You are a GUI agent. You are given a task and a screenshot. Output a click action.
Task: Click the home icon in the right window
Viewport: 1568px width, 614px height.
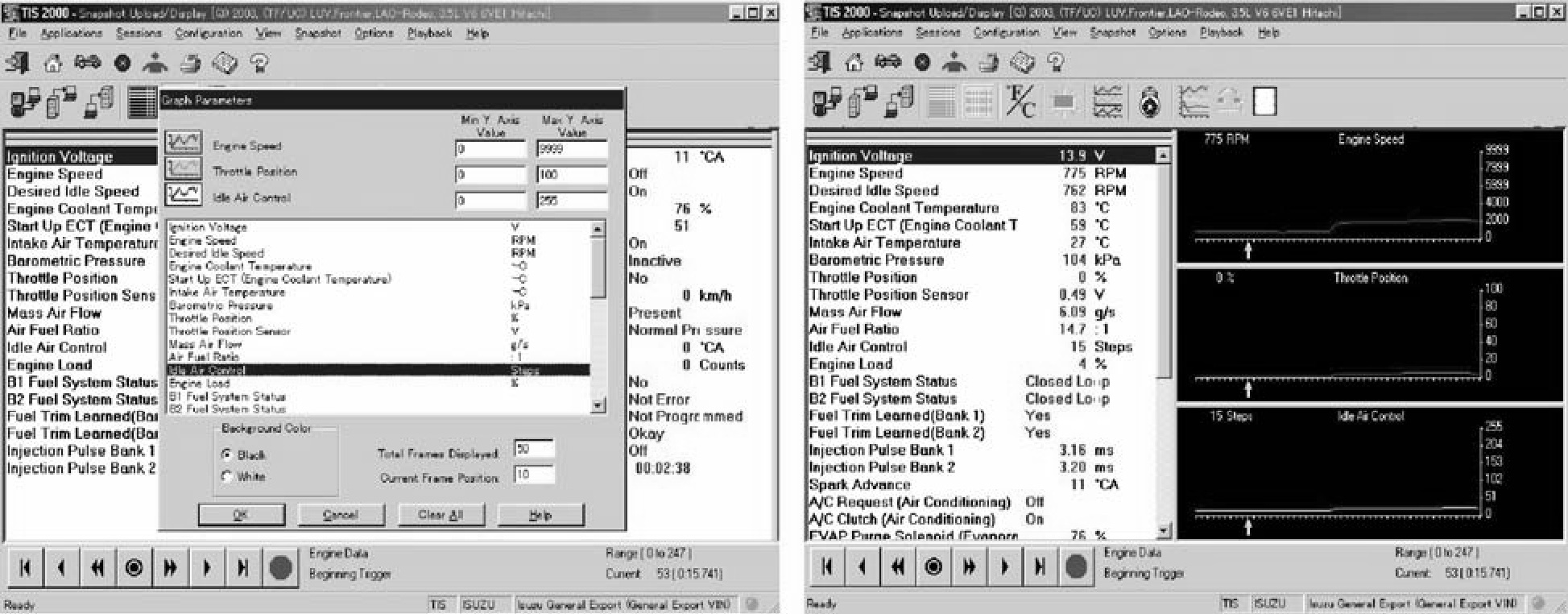tap(854, 63)
